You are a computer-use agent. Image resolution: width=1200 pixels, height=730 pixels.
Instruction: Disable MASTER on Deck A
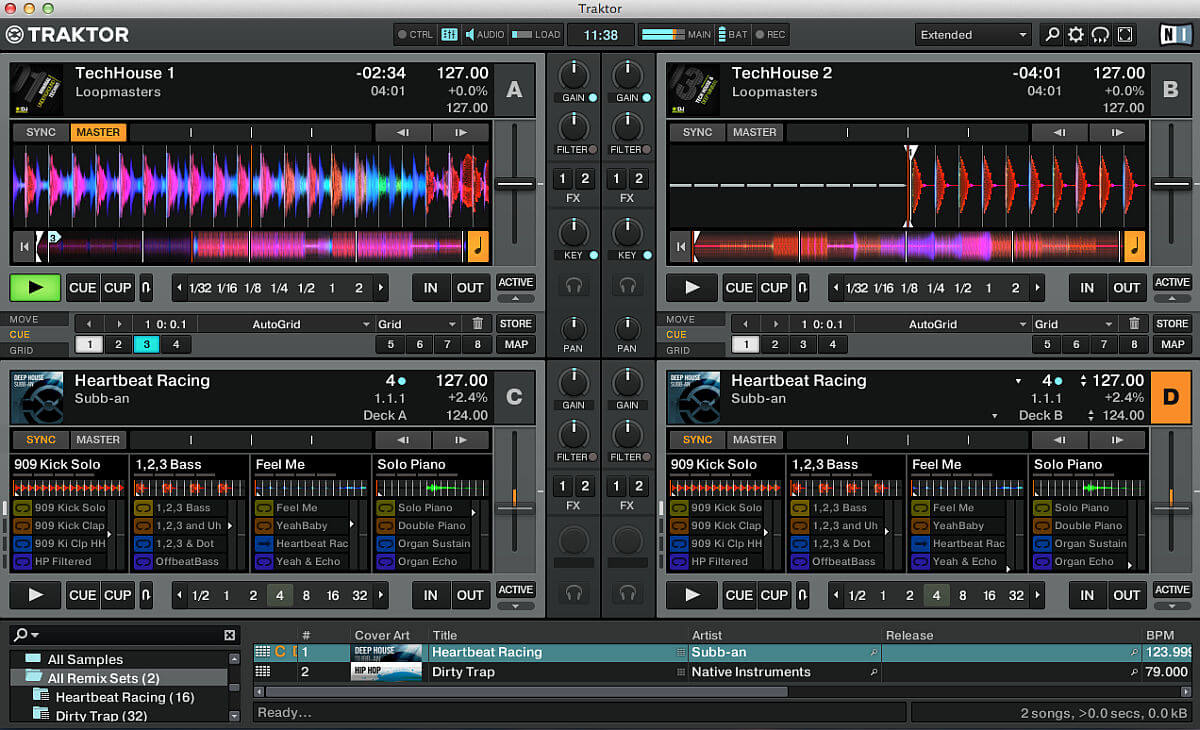click(98, 132)
